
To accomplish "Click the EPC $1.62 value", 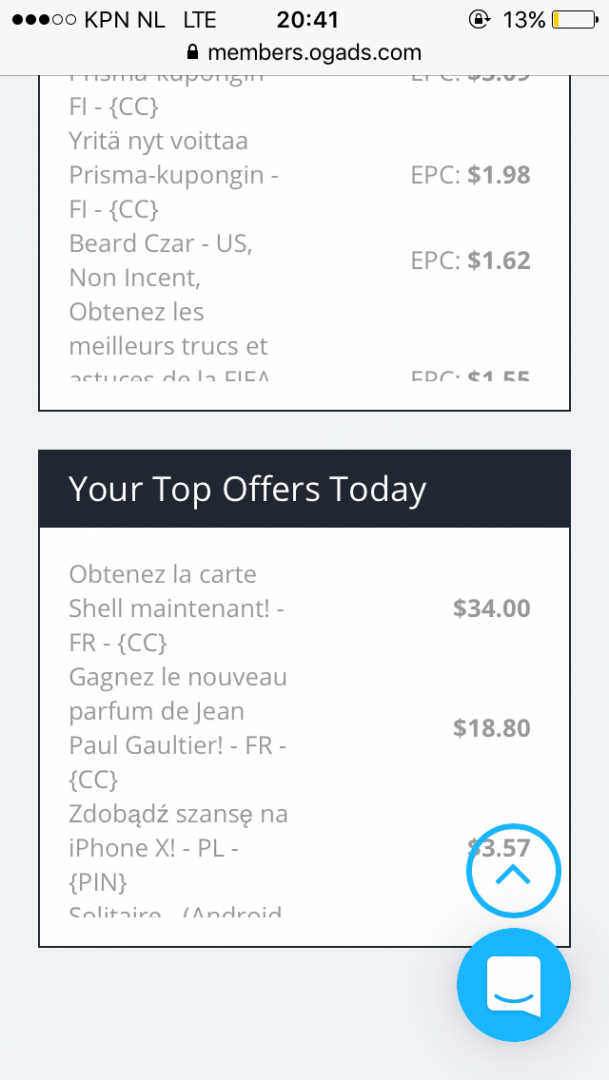I will (498, 261).
